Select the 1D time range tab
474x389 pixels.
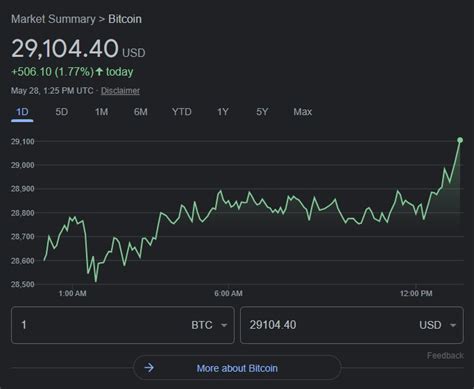click(22, 112)
